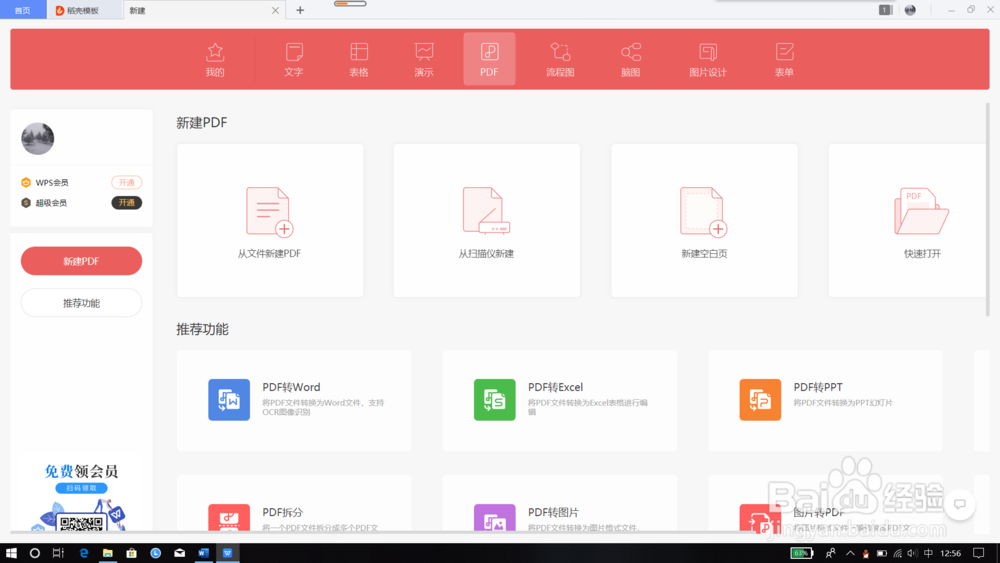Launch the PDF转PPT converter
The width and height of the screenshot is (1000, 563).
(825, 400)
